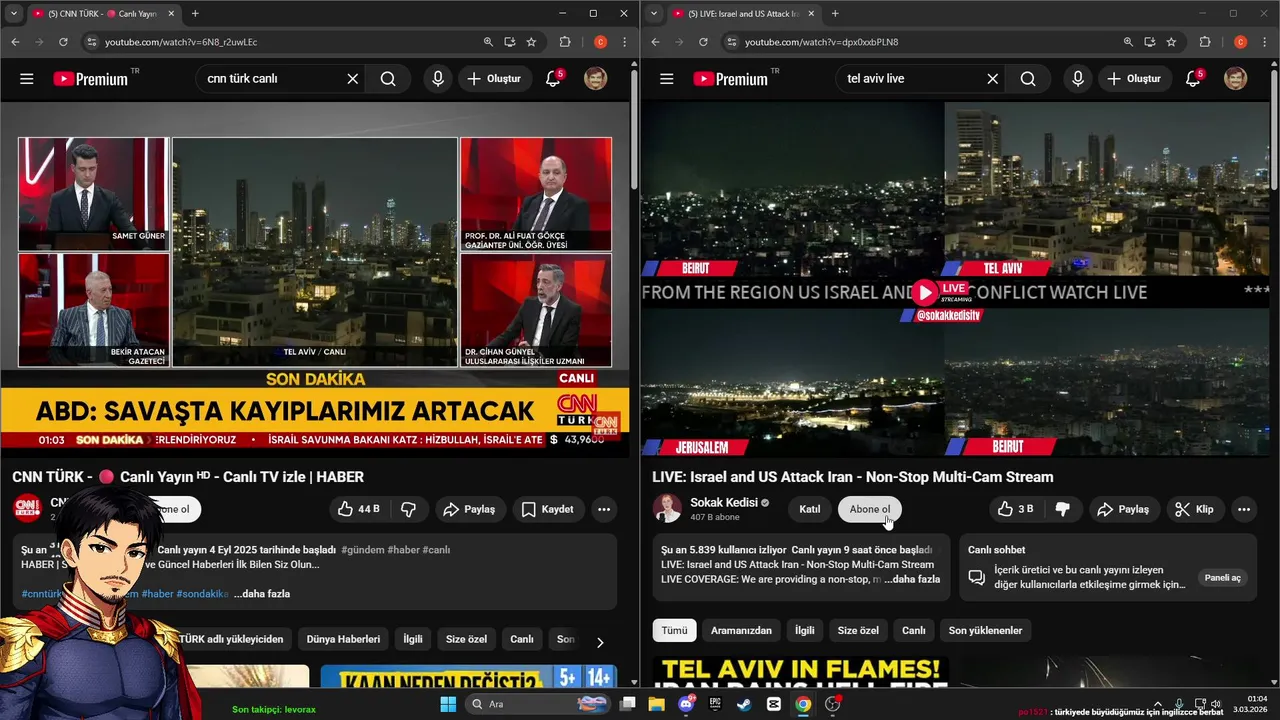
Task: Like the Sokak Kedisi stream showing 3 B
Action: pyautogui.click(x=1015, y=509)
